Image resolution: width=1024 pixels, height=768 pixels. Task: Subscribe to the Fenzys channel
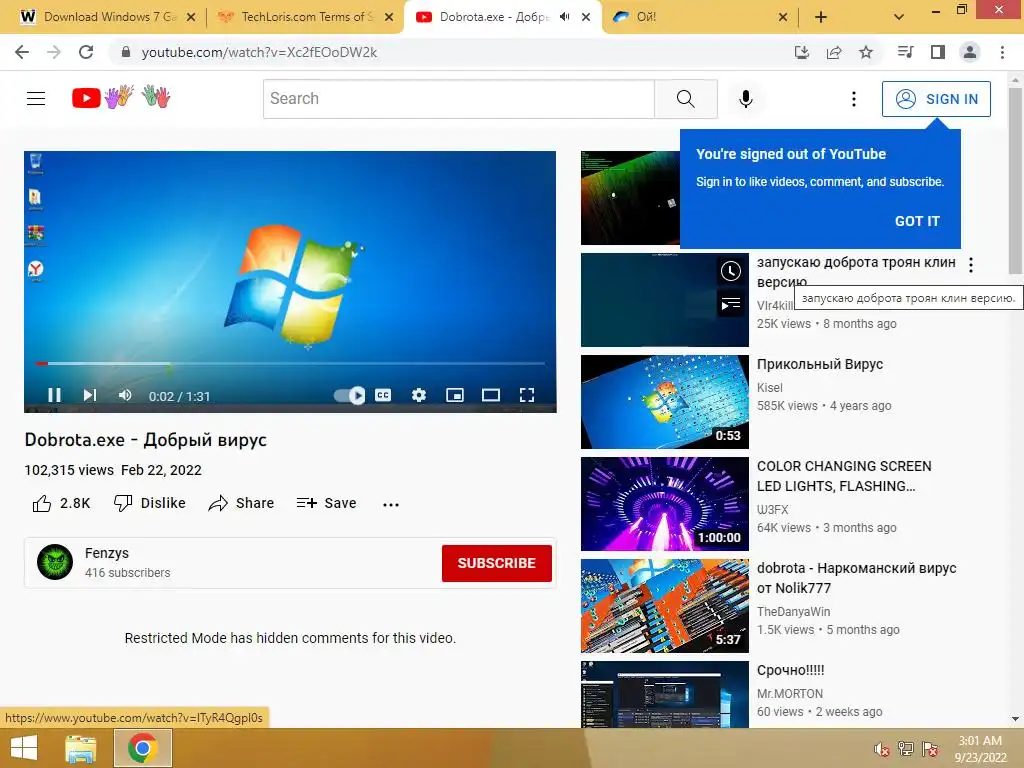pos(496,563)
